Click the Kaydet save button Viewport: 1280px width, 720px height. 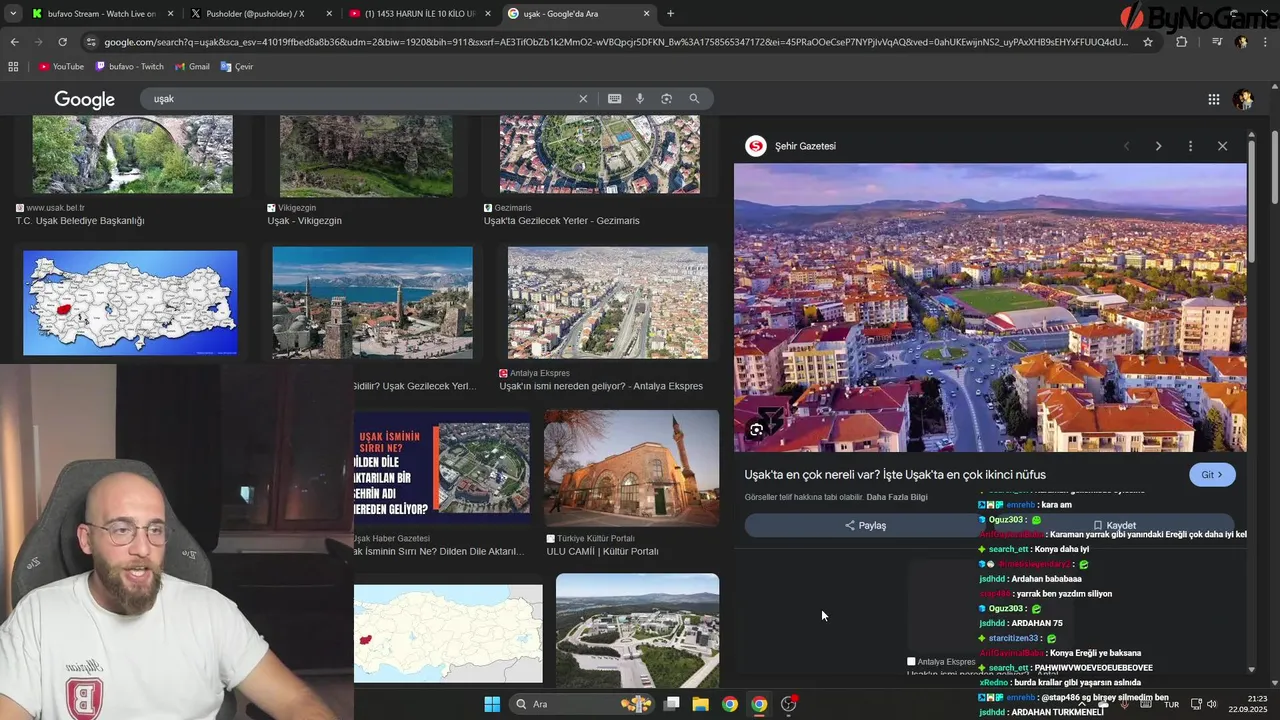pos(1114,525)
